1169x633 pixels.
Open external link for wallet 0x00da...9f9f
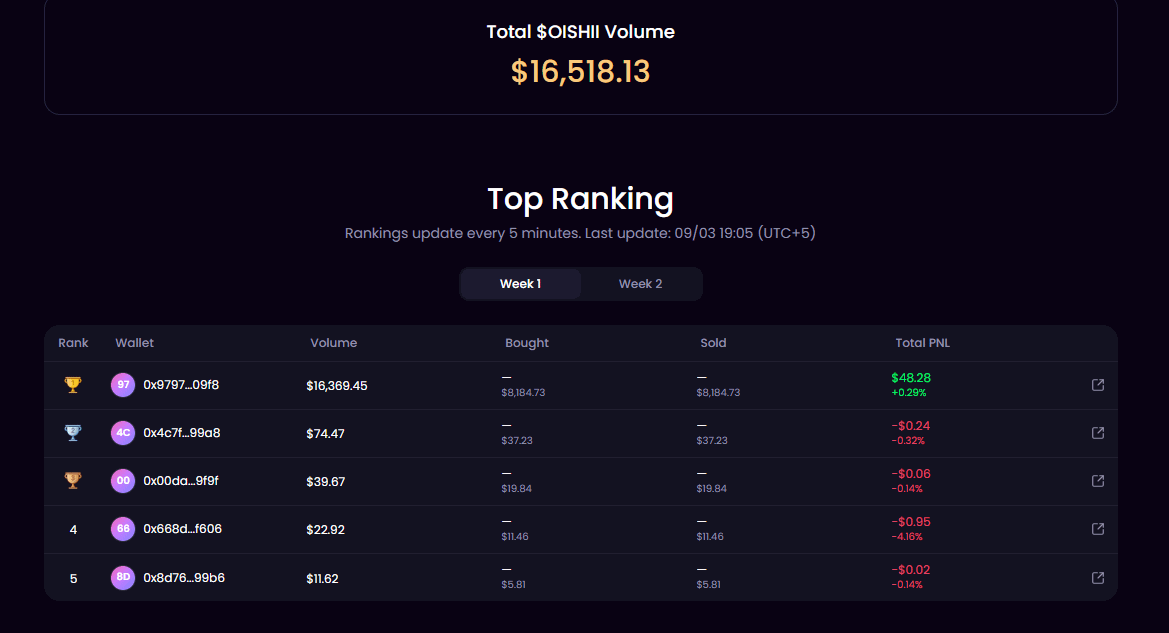[1097, 481]
